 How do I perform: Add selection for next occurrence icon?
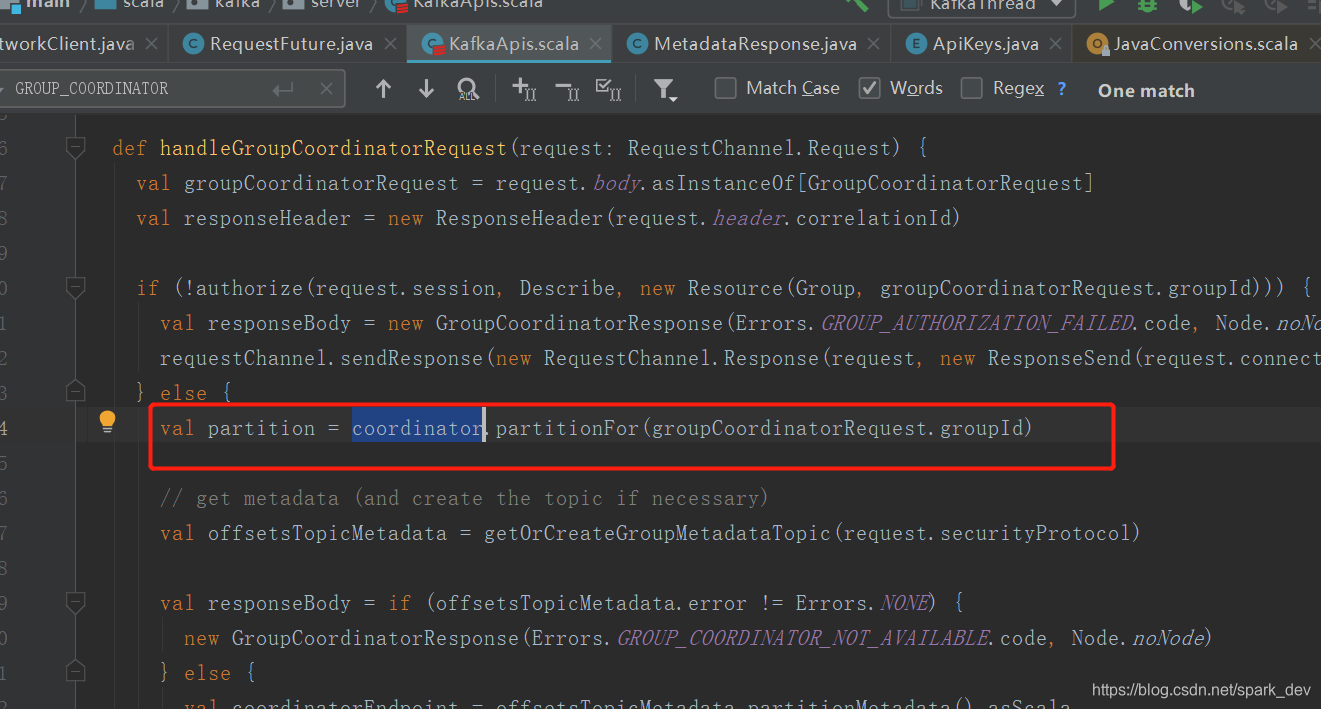[x=525, y=89]
